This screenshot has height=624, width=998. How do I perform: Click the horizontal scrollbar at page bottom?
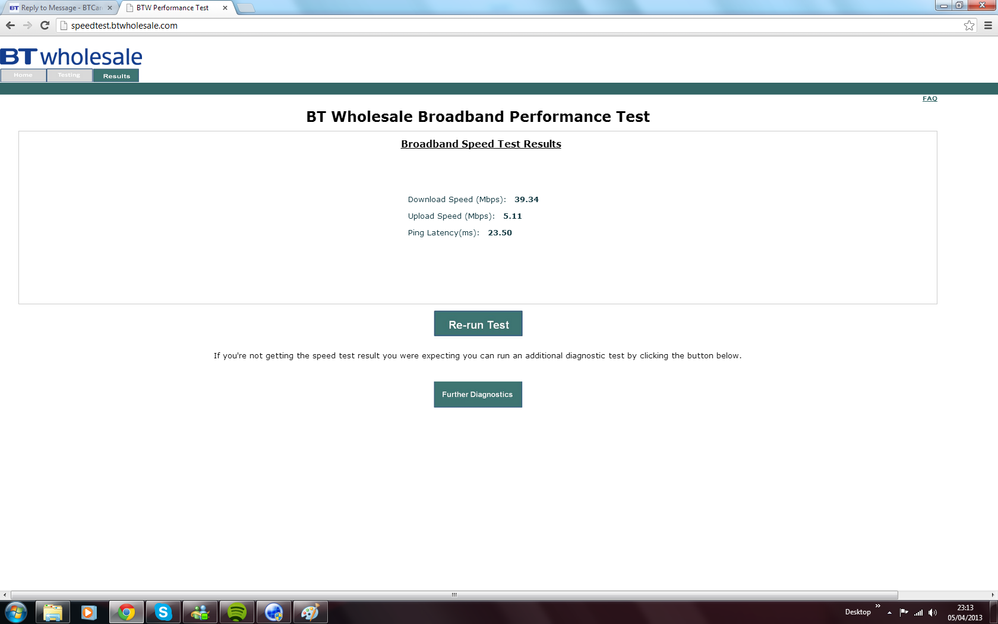(x=454, y=595)
